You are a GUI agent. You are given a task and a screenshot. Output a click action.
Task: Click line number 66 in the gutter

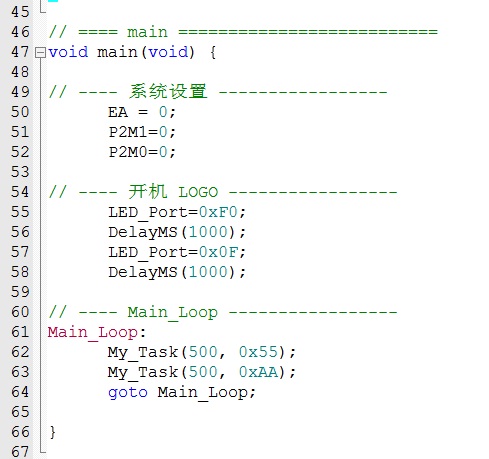(x=20, y=432)
